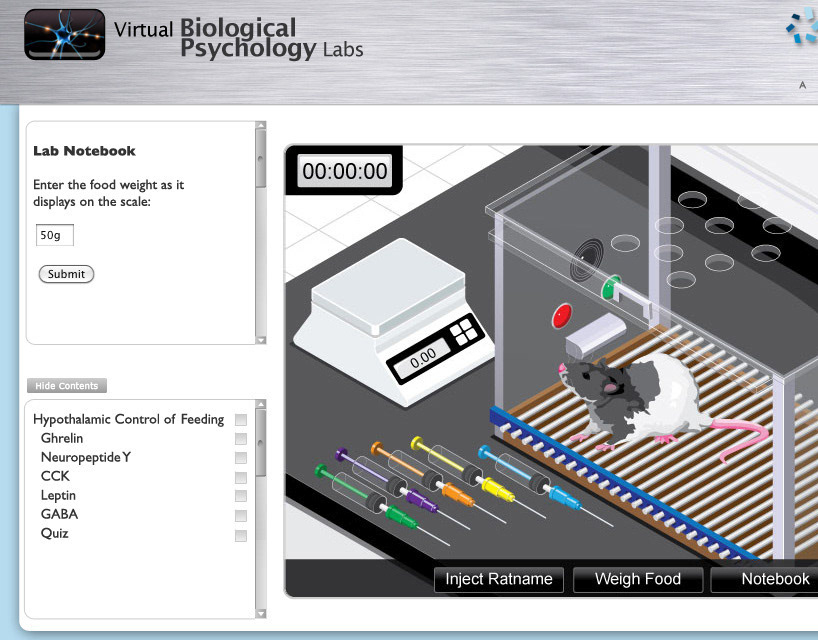Click the scale's 0.00 display
818x640 pixels.
pyautogui.click(x=422, y=358)
